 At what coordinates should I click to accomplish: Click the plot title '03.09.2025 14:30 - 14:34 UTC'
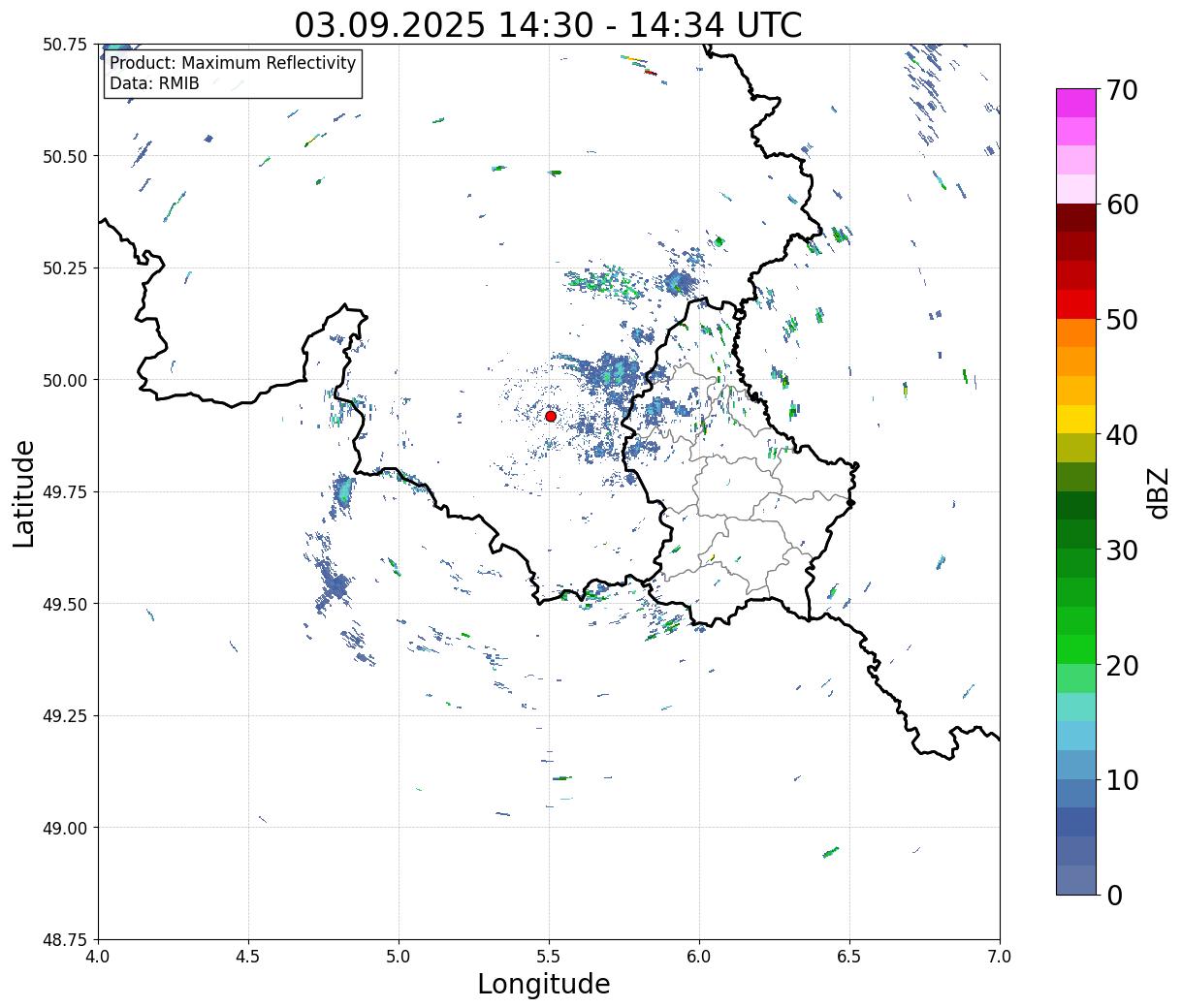click(x=548, y=24)
